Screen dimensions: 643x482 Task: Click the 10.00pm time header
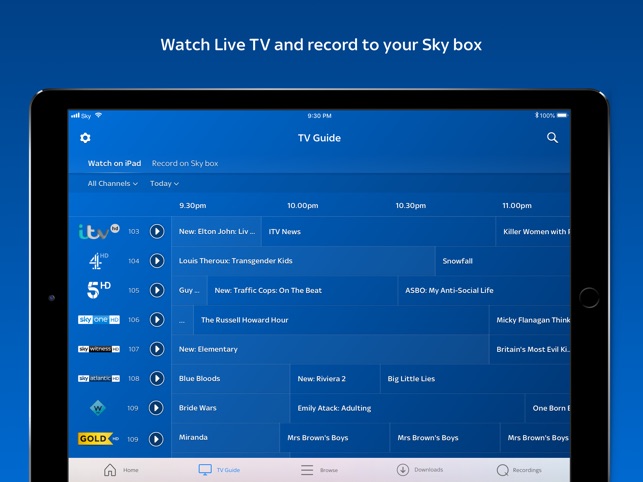pyautogui.click(x=303, y=206)
